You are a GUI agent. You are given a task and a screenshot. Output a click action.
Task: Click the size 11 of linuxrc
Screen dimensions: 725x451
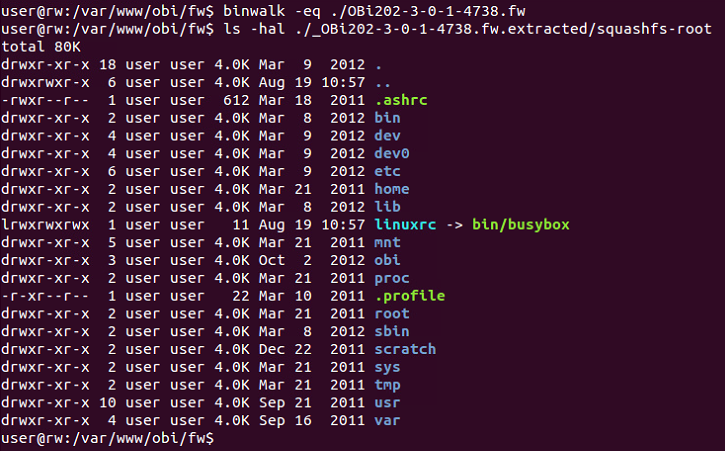click(x=241, y=224)
